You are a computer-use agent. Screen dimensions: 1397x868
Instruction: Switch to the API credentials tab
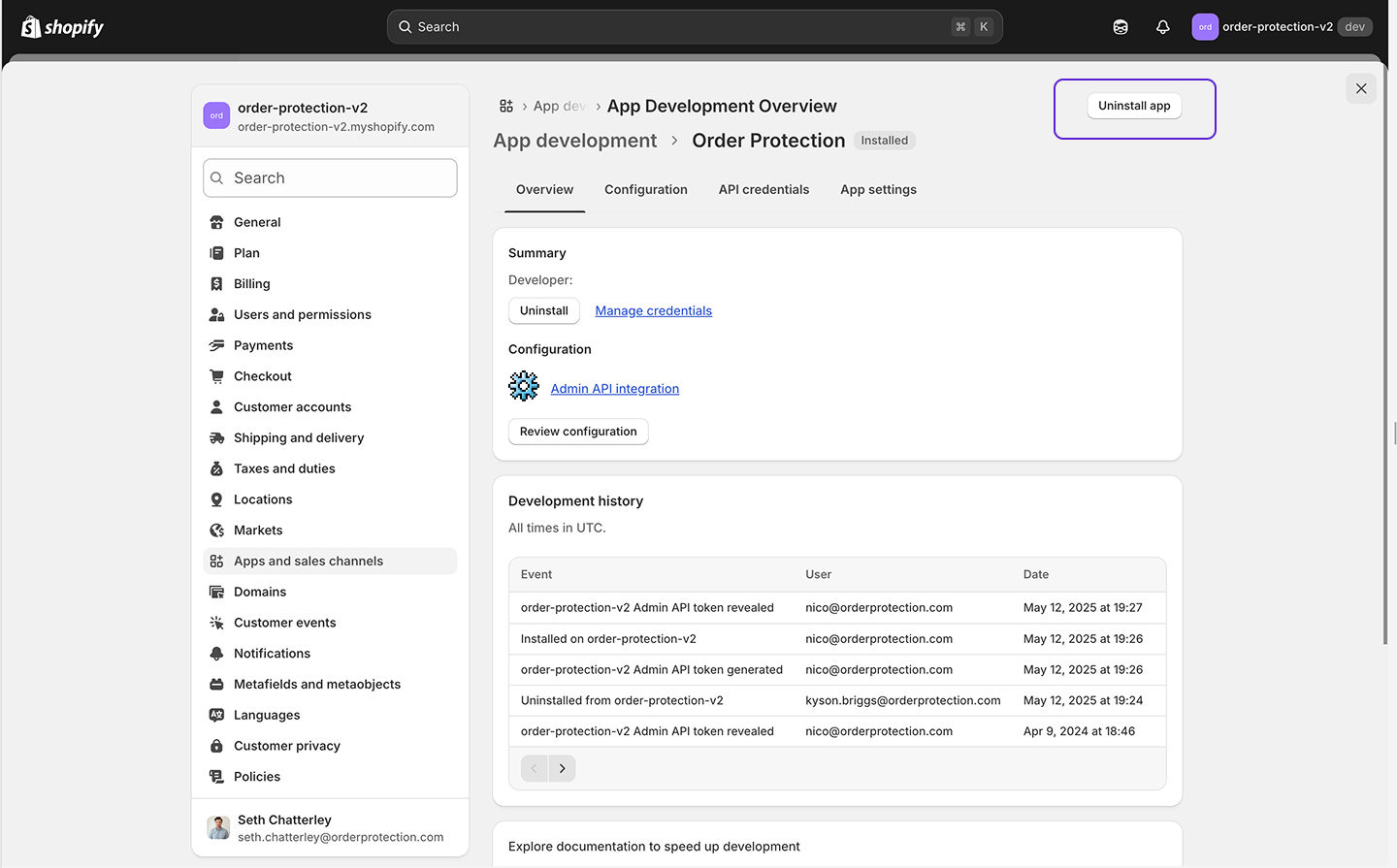coord(763,189)
